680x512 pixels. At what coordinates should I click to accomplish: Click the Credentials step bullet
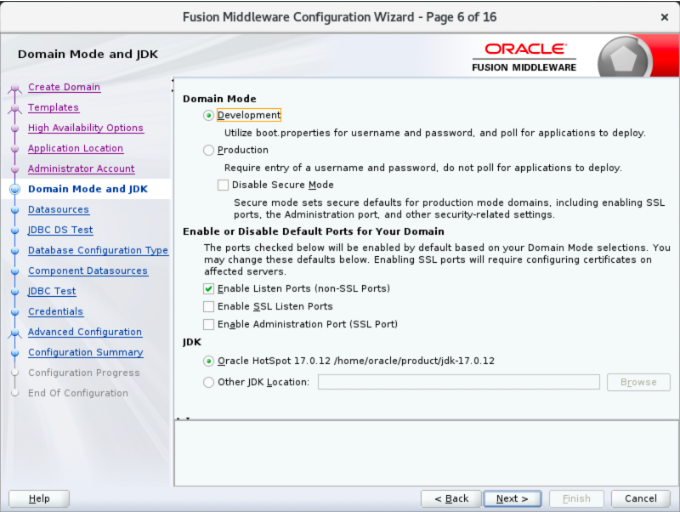point(15,312)
